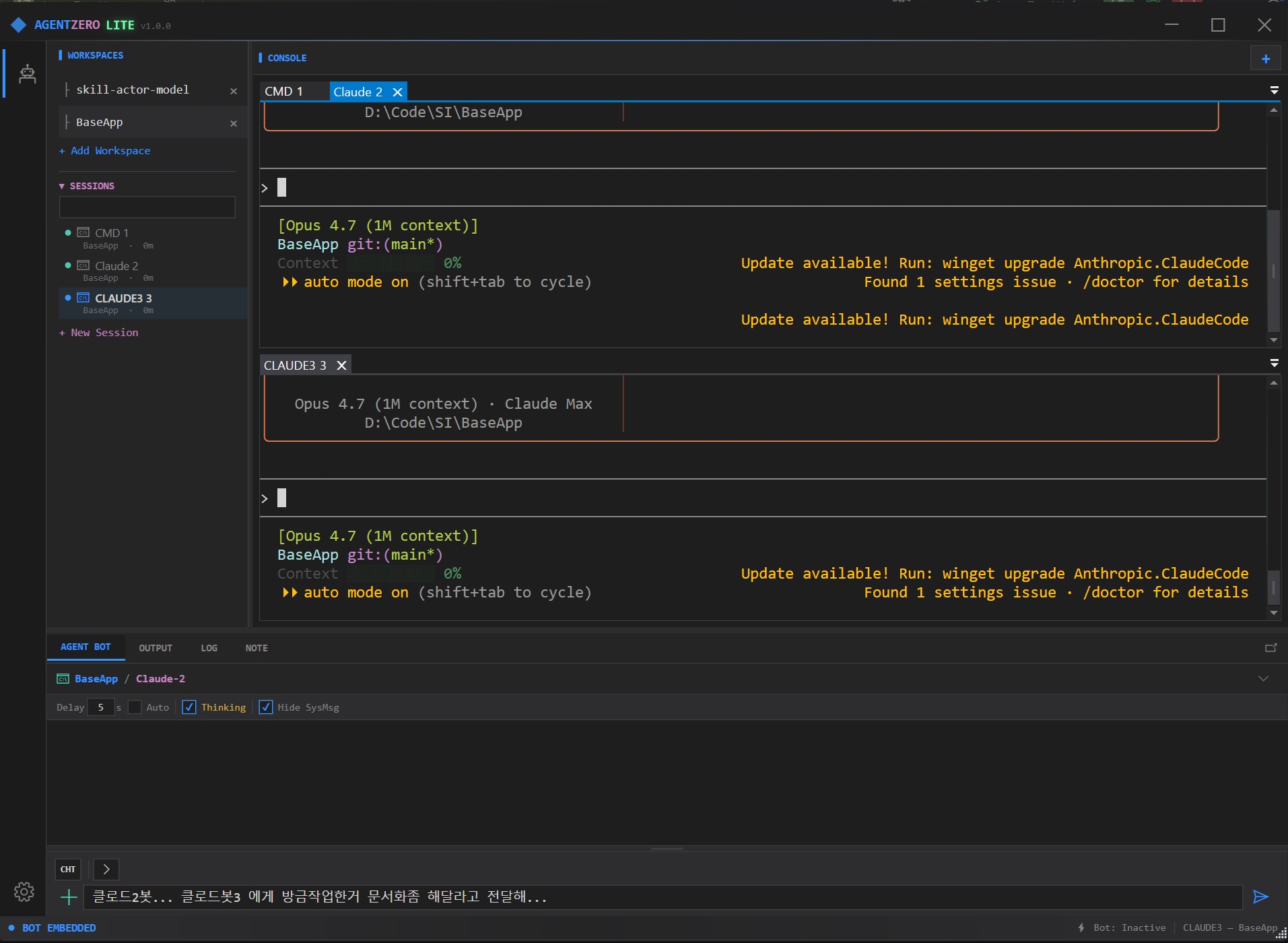Click the blue plus to add a console

coord(1266,58)
